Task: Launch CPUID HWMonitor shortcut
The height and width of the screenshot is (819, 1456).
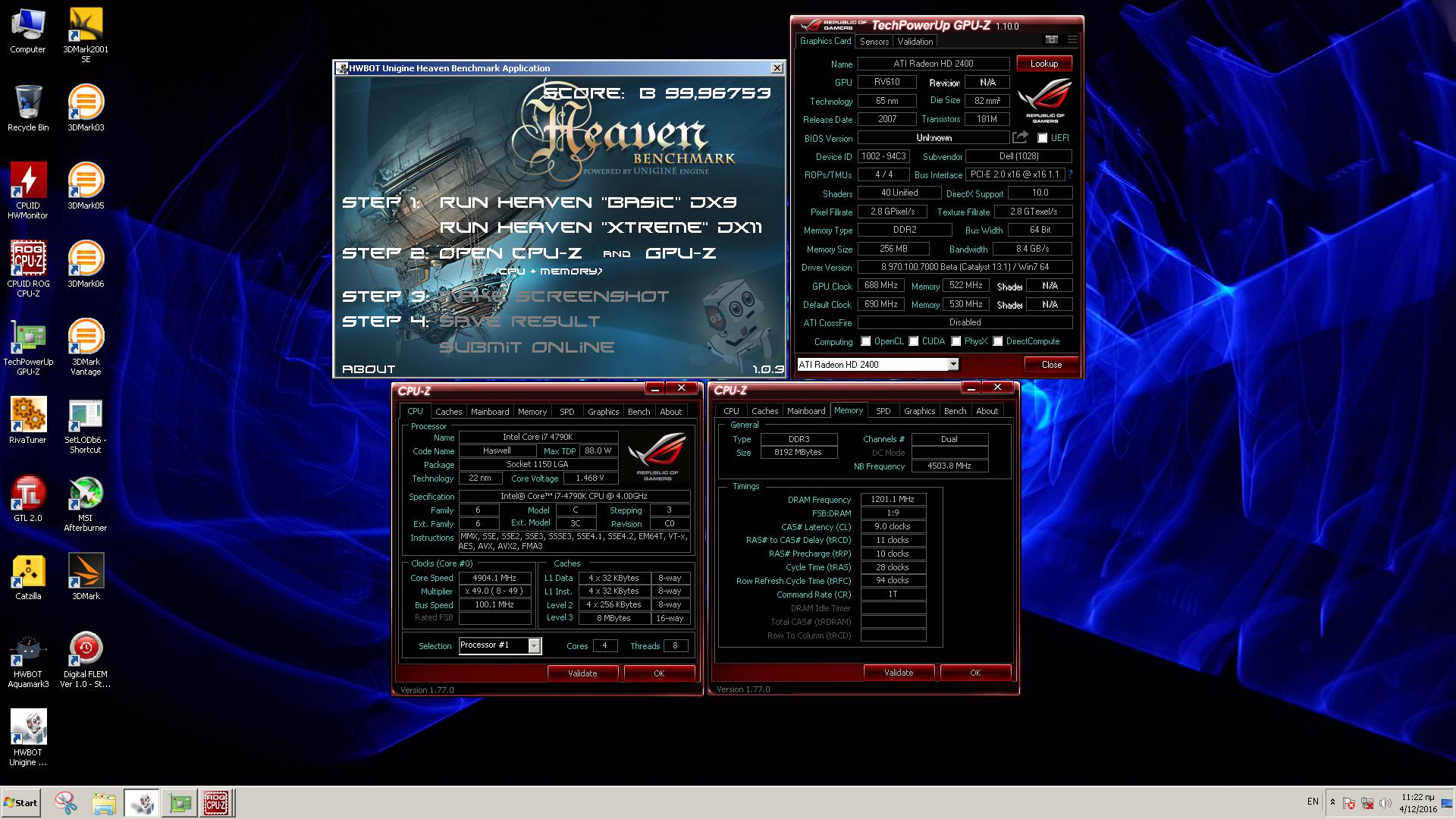Action: click(x=28, y=191)
